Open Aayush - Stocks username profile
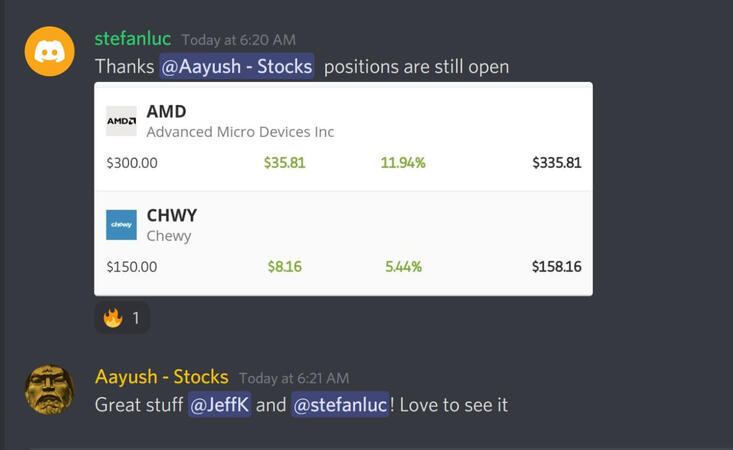This screenshot has width=733, height=450. pyautogui.click(x=161, y=377)
